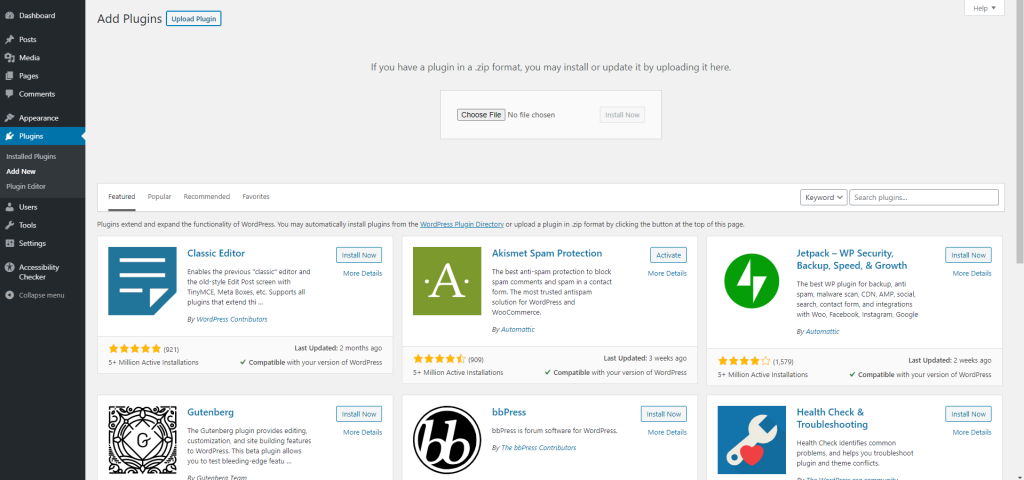The width and height of the screenshot is (1024, 480).
Task: Click the Appearance paintbrush icon
Action: [x=9, y=118]
